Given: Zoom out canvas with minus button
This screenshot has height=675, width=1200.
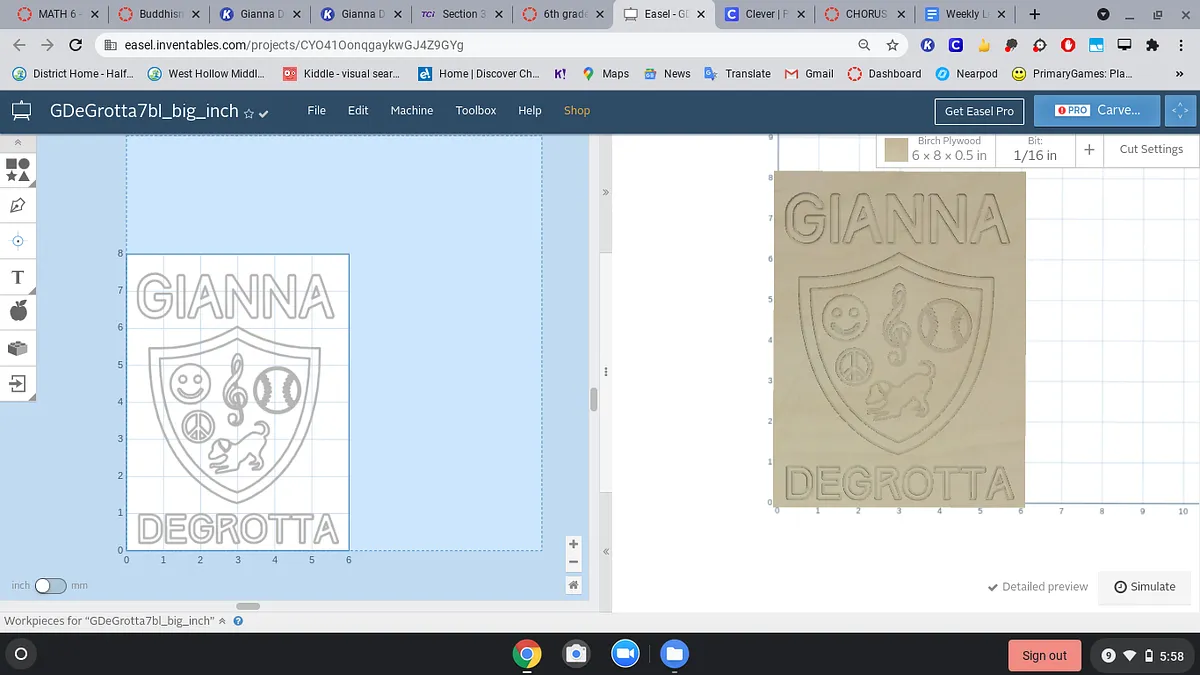Looking at the screenshot, I should click(573, 562).
